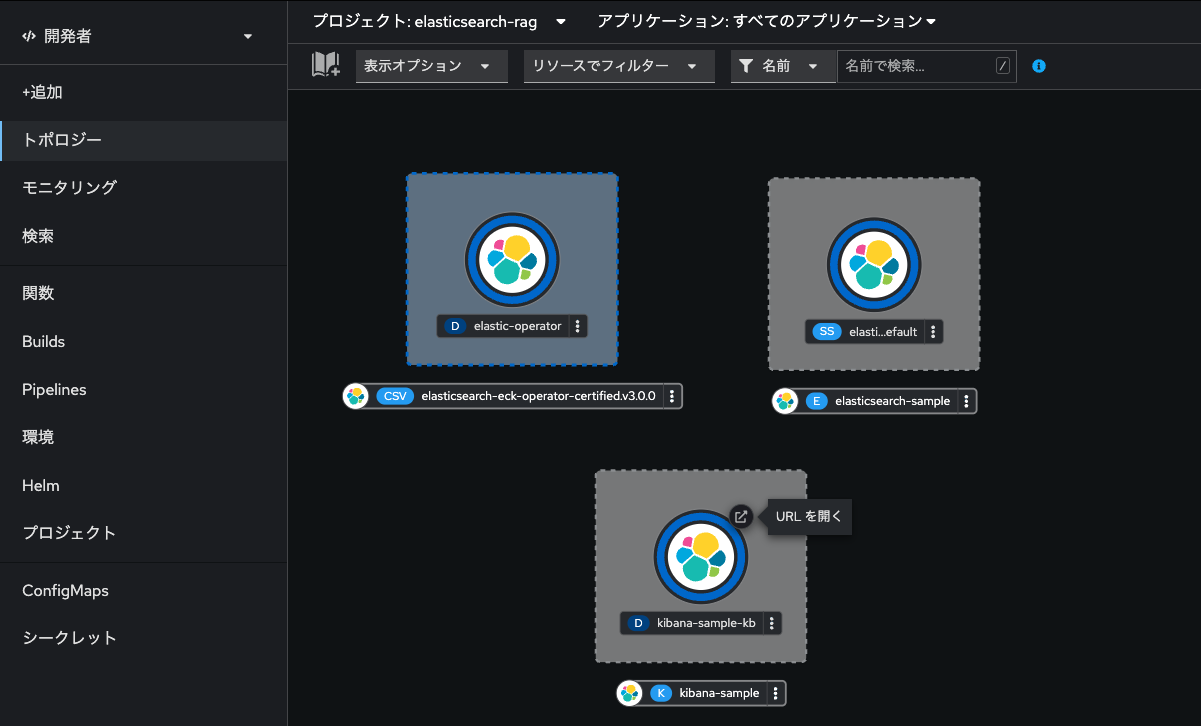Open kebab menu for kibana-sample
1201x726 pixels.
click(x=775, y=693)
